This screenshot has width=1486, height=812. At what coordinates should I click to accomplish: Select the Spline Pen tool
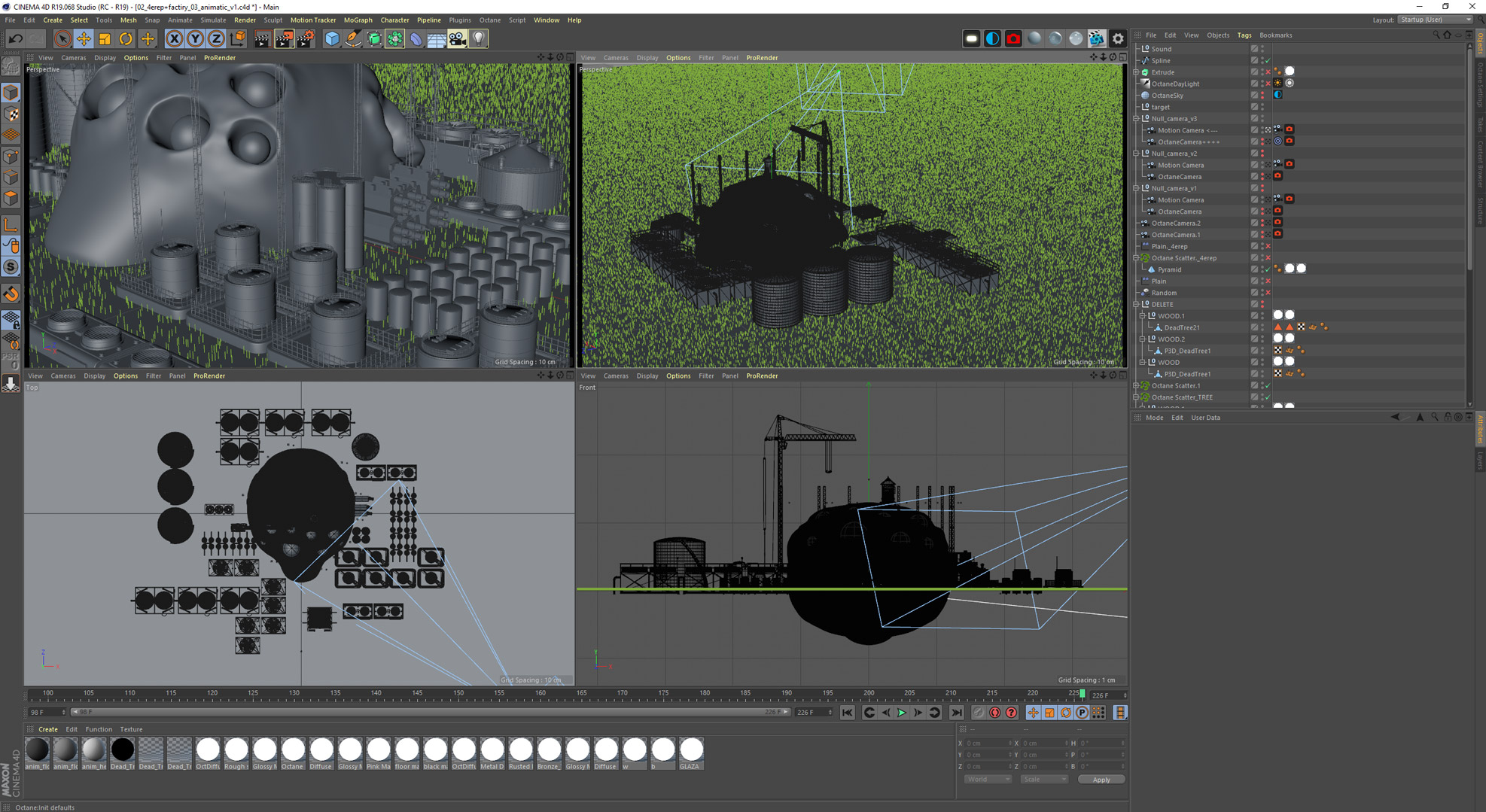coord(353,38)
